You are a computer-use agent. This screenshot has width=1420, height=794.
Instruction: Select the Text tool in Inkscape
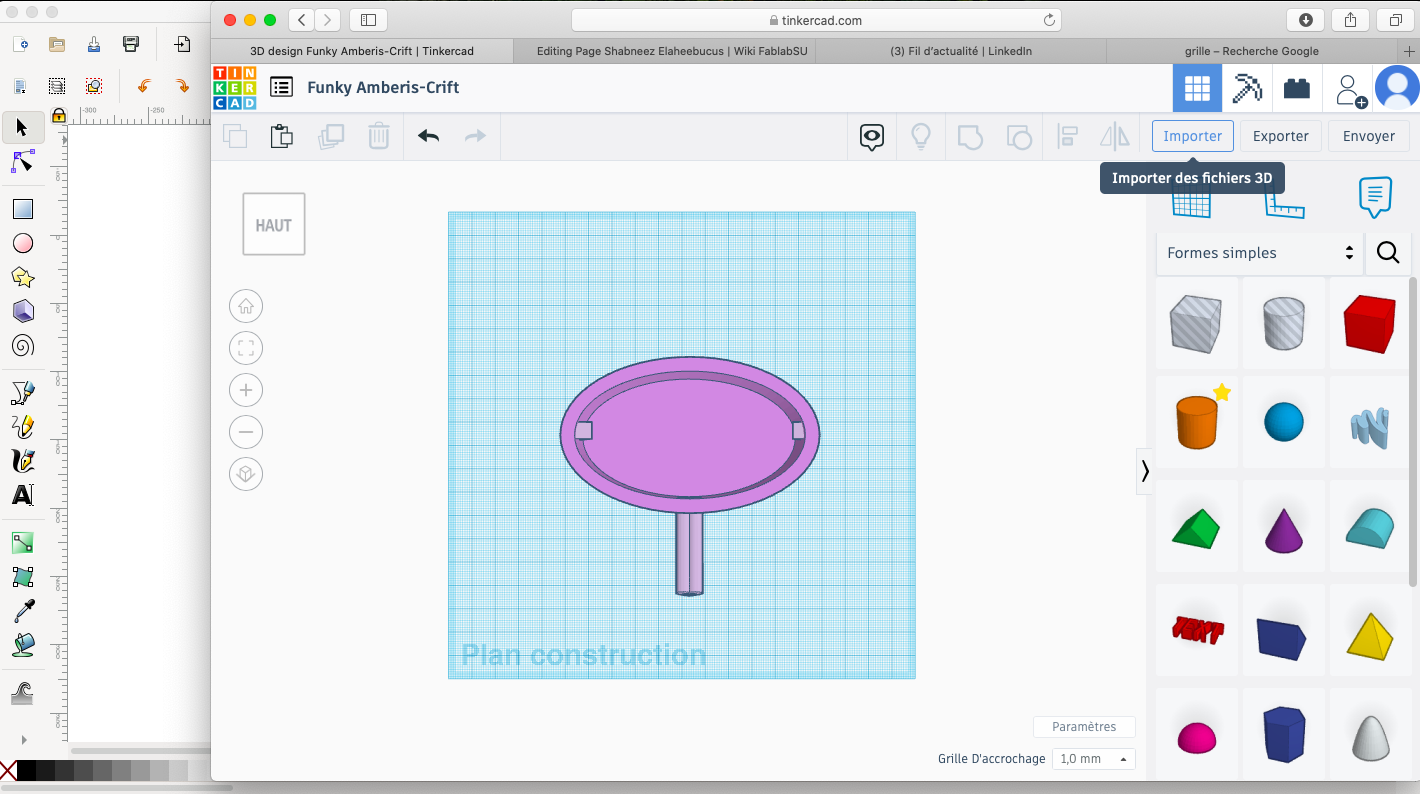click(22, 495)
